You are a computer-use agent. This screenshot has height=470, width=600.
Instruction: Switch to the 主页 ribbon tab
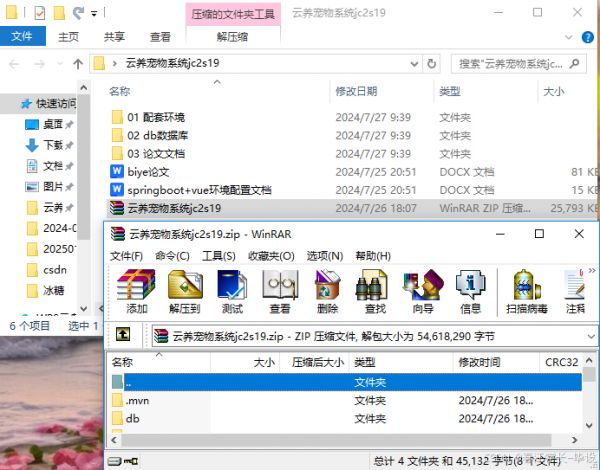pyautogui.click(x=68, y=37)
